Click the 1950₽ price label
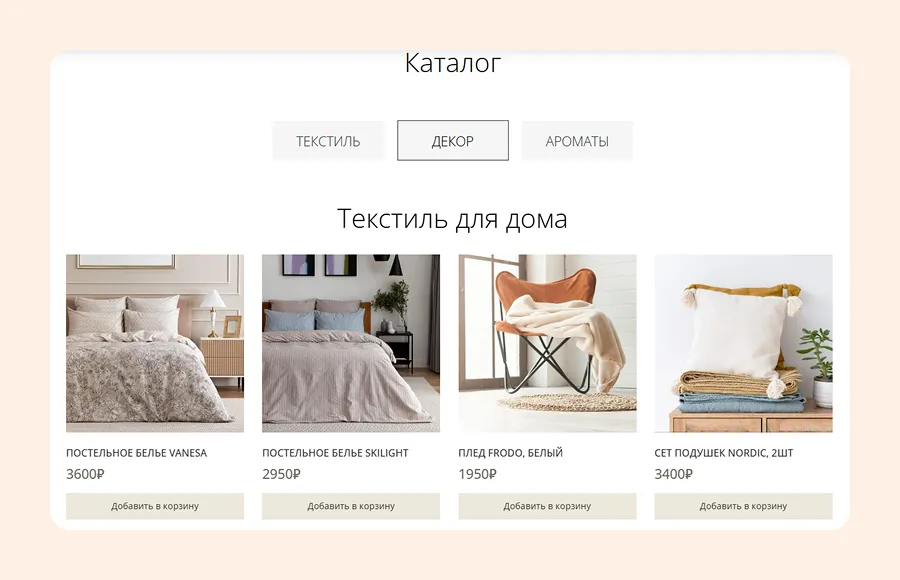The image size is (900, 580). tap(478, 474)
